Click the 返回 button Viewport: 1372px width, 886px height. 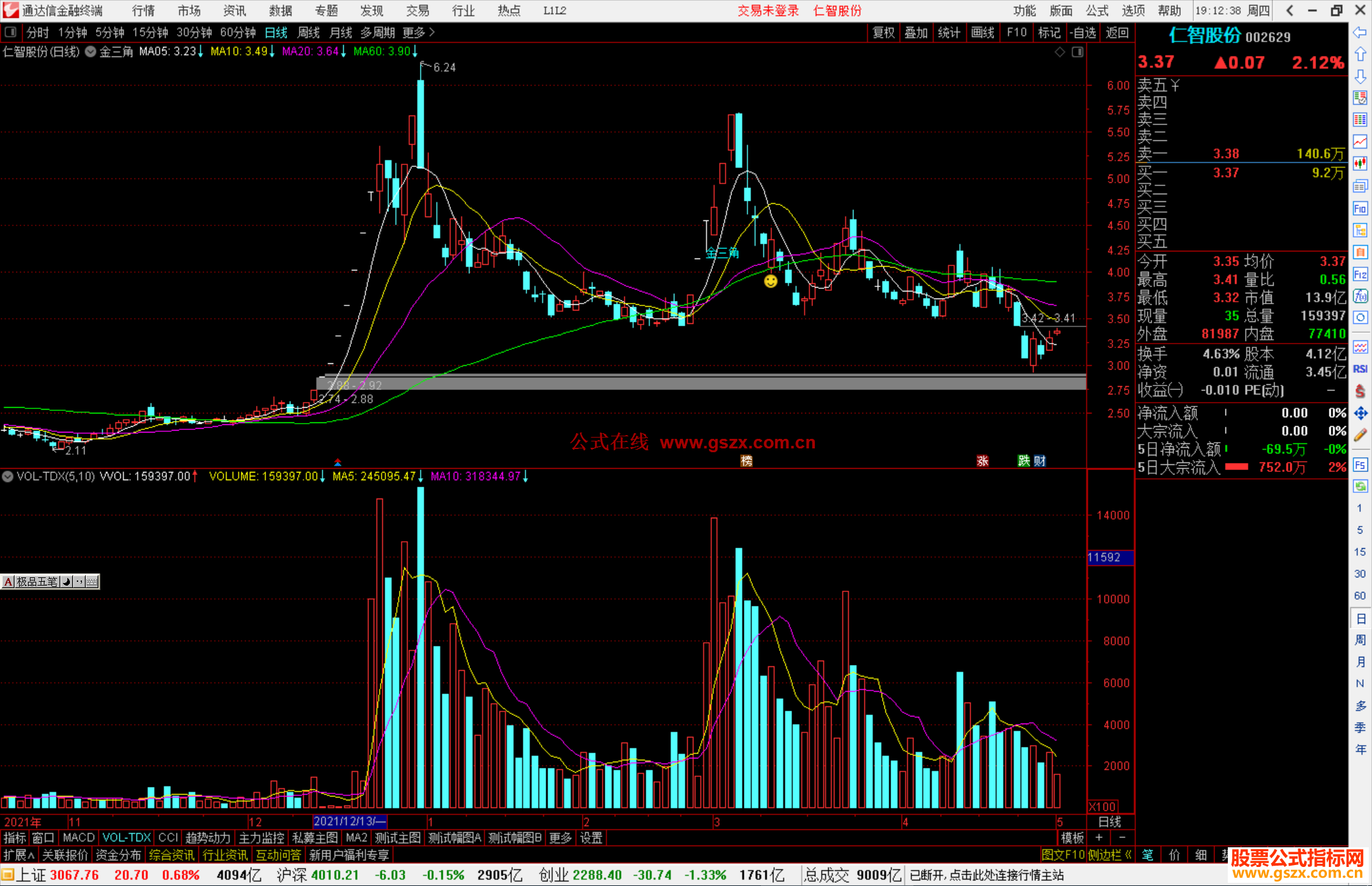pyautogui.click(x=1117, y=32)
